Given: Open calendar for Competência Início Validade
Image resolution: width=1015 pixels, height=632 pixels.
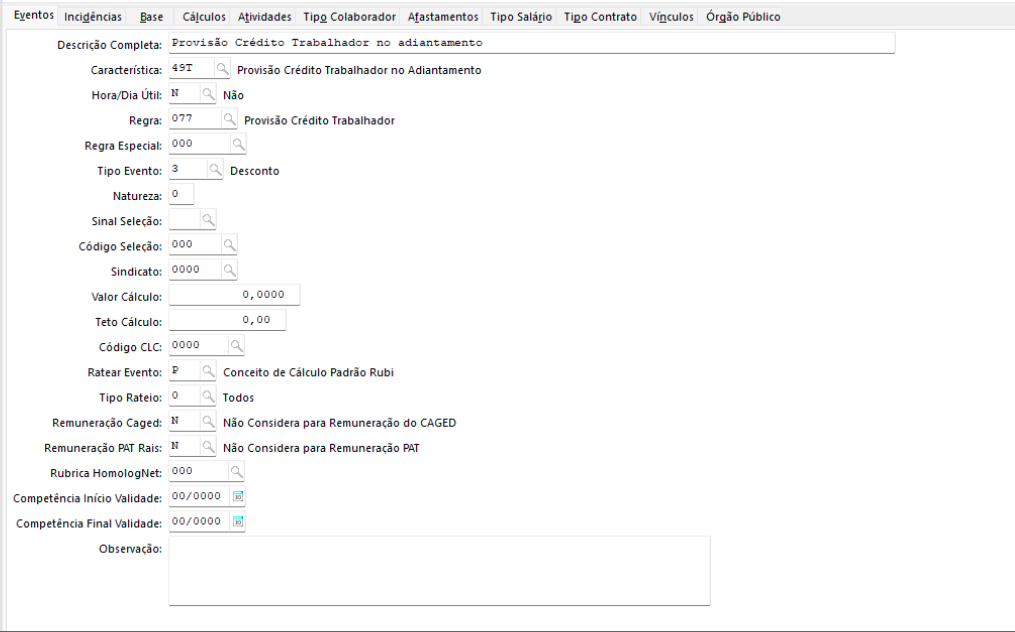Looking at the screenshot, I should click(x=238, y=497).
